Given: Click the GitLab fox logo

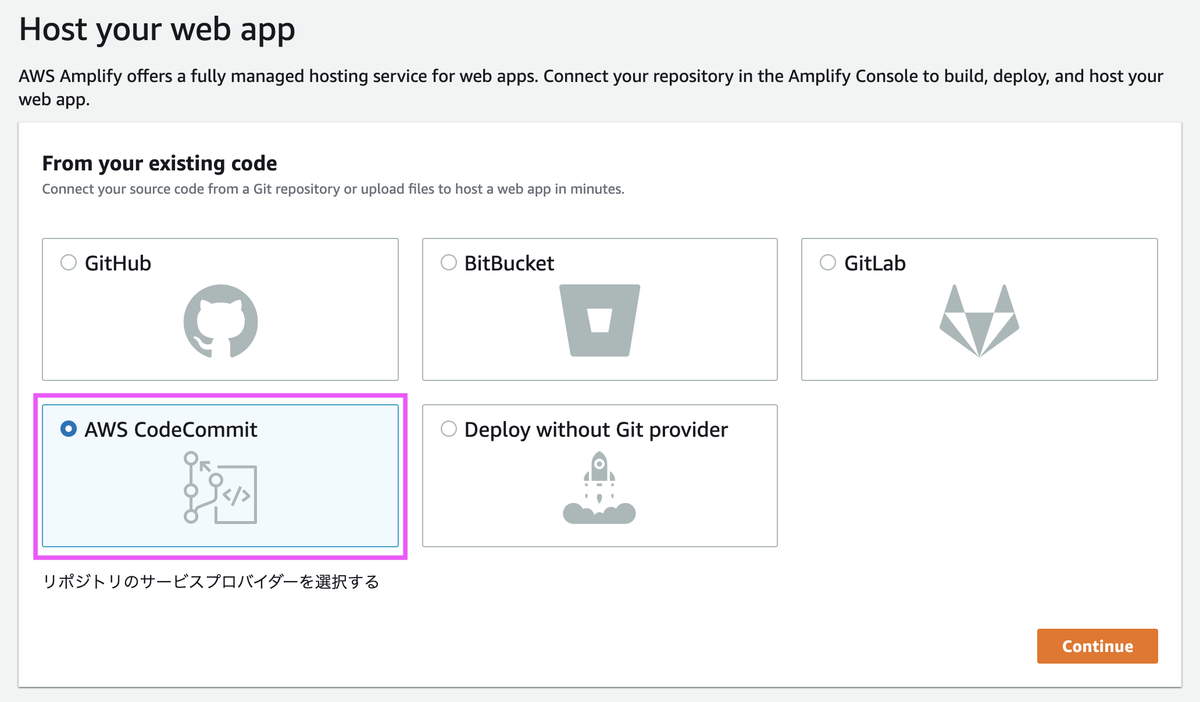Looking at the screenshot, I should tap(979, 320).
